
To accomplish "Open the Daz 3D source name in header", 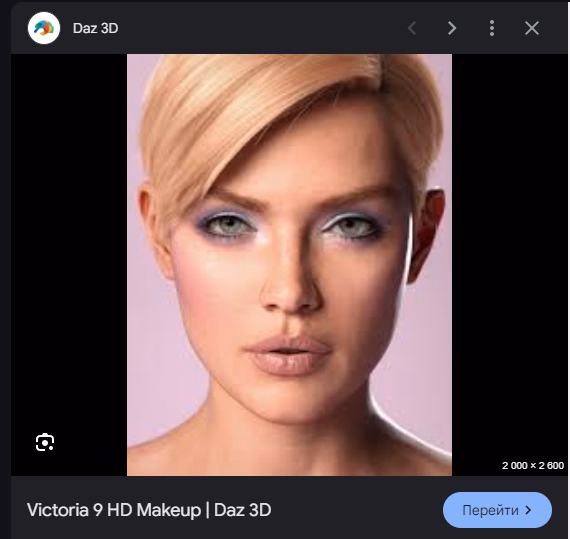I will click(95, 28).
